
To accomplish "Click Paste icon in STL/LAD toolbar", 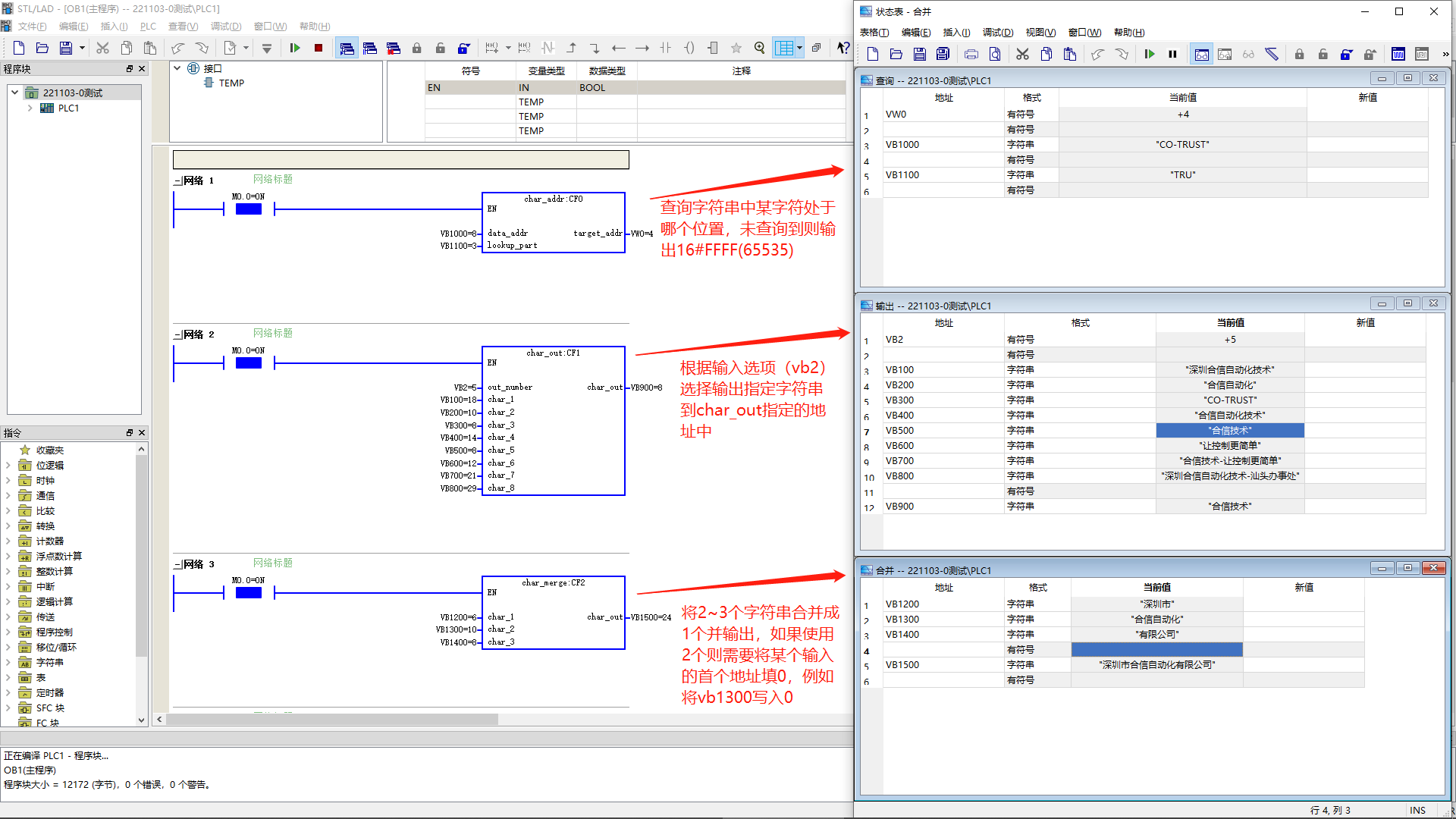I will pos(150,49).
